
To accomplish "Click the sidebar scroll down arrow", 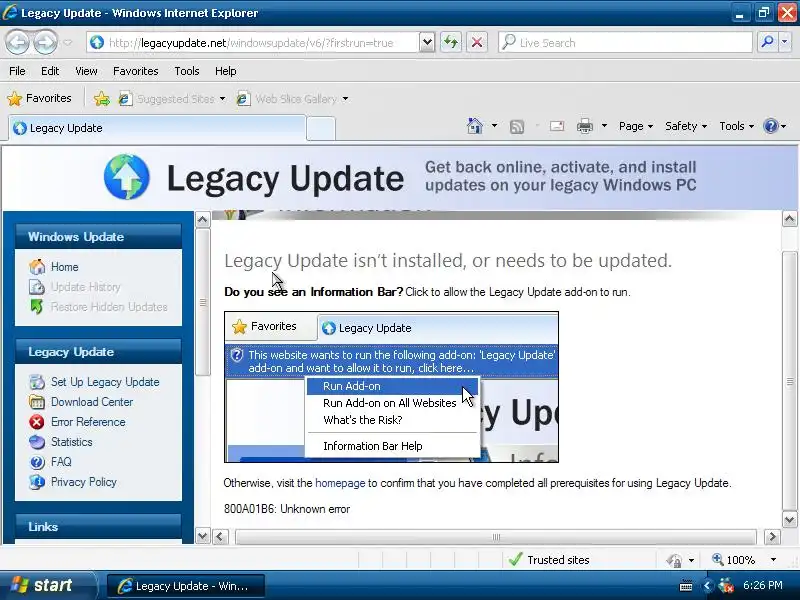I will coord(203,536).
